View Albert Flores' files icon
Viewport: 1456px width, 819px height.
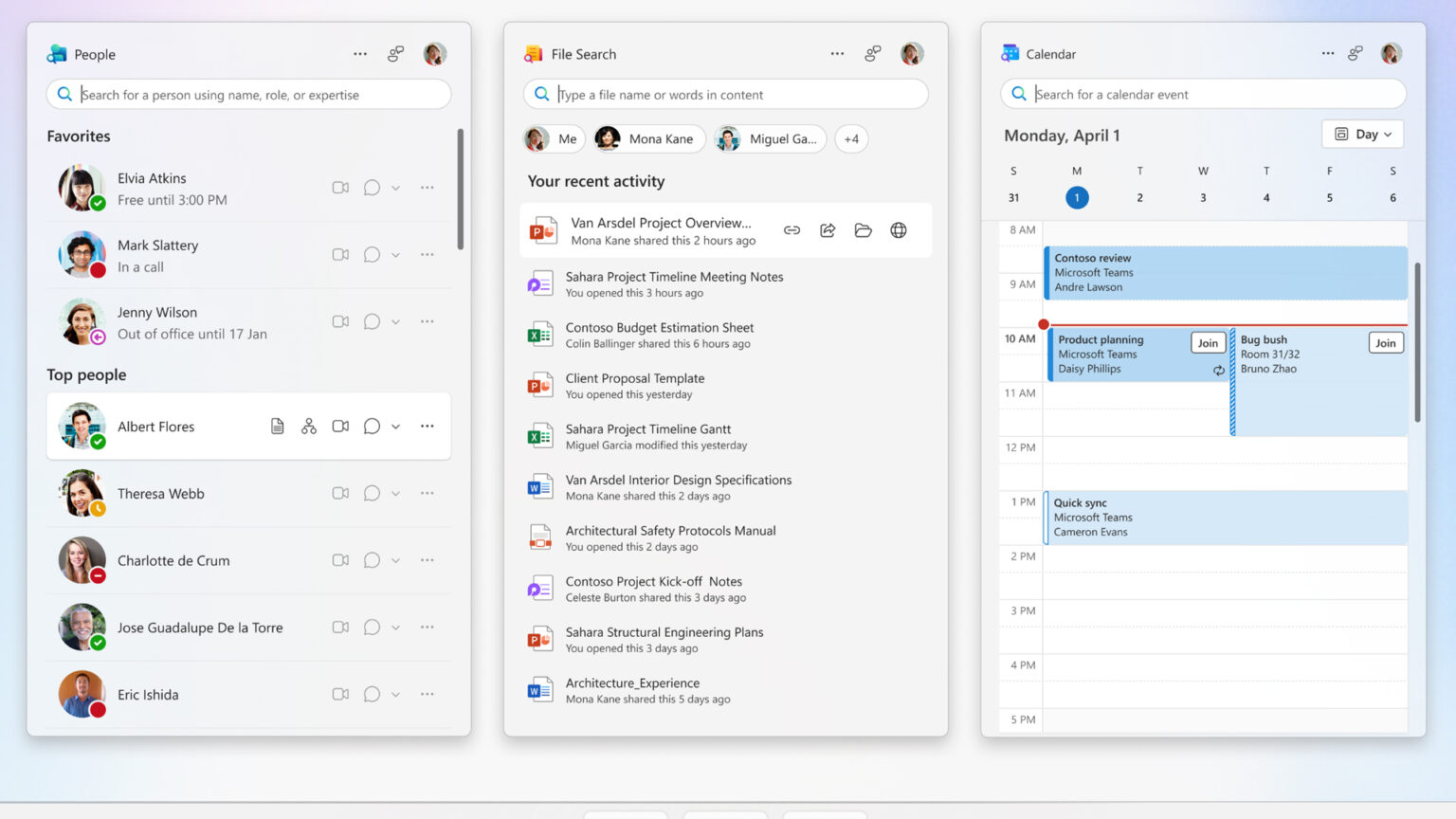click(277, 427)
